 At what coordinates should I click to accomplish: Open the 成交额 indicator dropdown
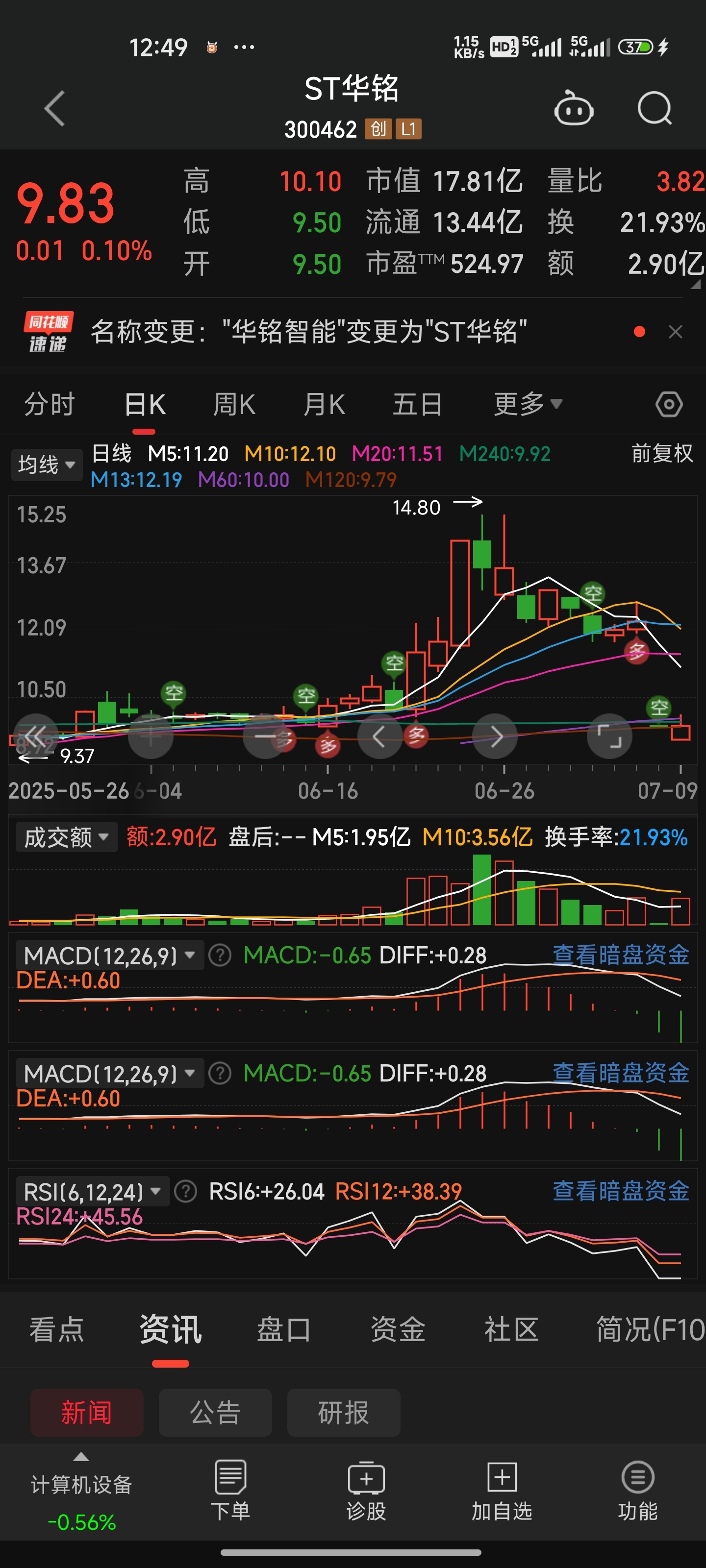[66, 837]
